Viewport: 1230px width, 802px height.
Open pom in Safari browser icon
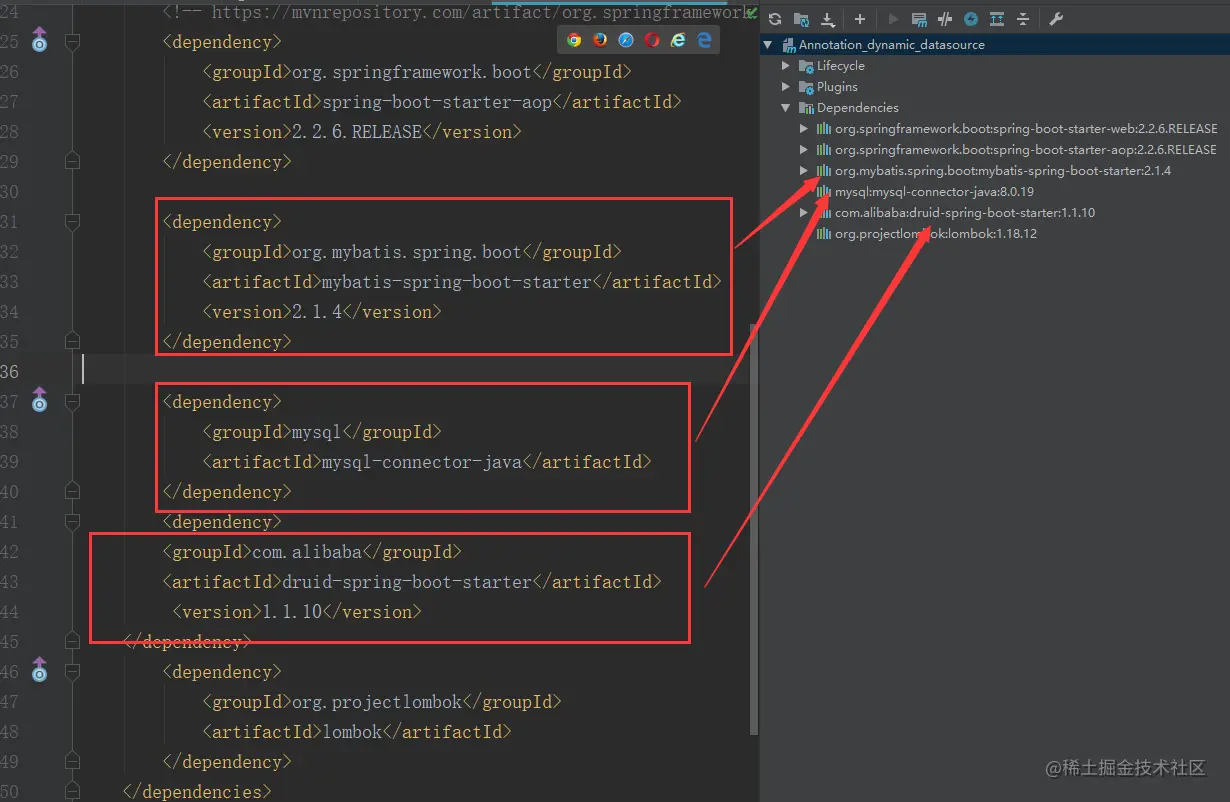pyautogui.click(x=626, y=40)
